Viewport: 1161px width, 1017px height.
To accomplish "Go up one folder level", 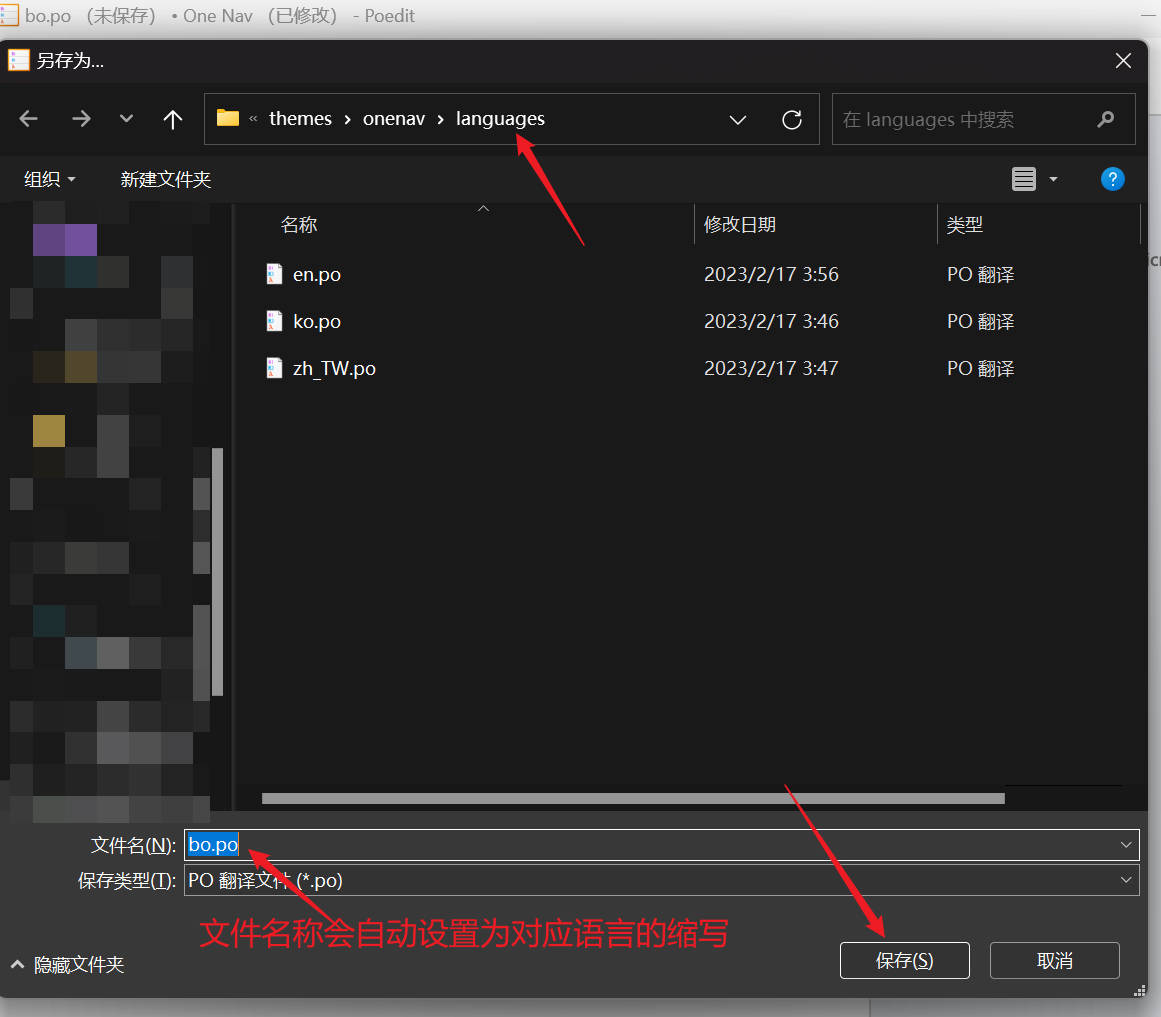I will coord(173,119).
